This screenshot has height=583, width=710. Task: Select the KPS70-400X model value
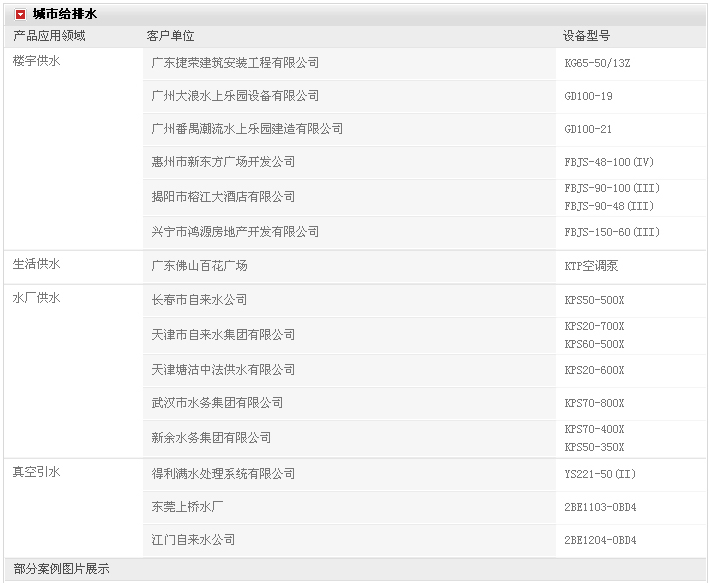click(594, 429)
